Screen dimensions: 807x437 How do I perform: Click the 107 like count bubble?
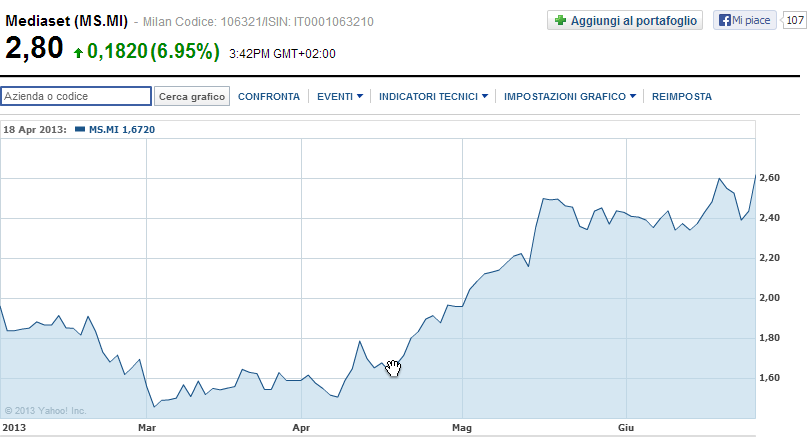(x=795, y=20)
